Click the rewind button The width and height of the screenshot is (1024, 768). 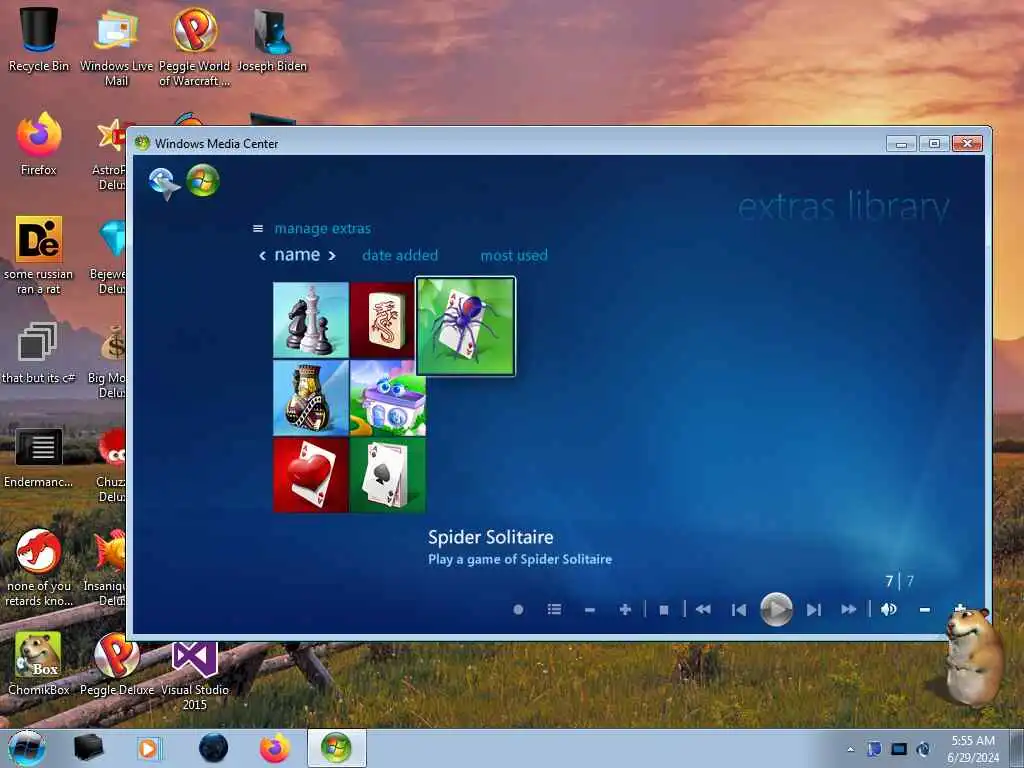(703, 609)
